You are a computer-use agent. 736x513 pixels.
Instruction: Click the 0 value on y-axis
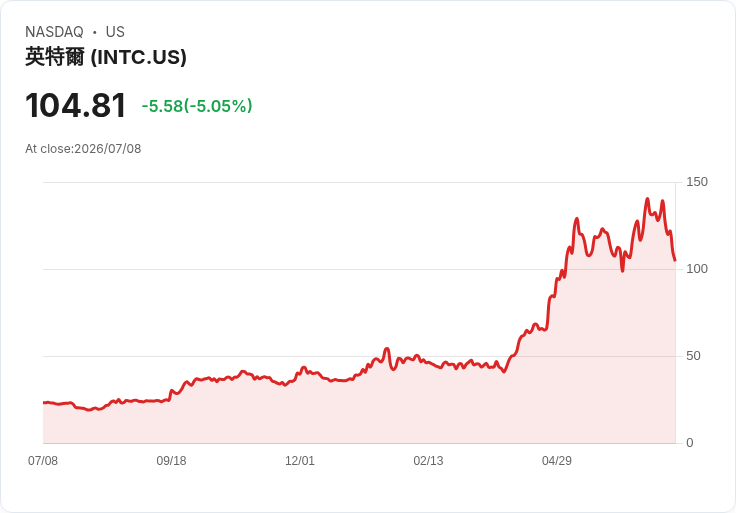coord(690,443)
